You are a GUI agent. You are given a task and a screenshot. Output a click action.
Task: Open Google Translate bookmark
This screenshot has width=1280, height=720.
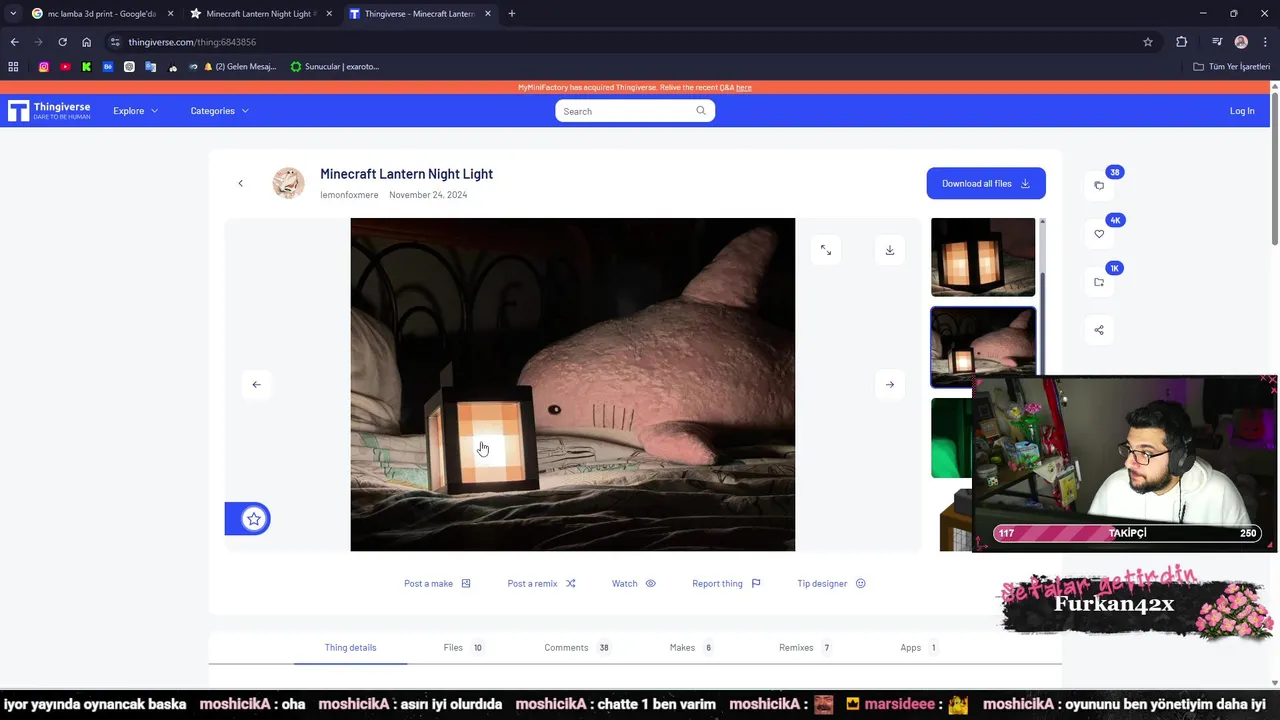[151, 67]
